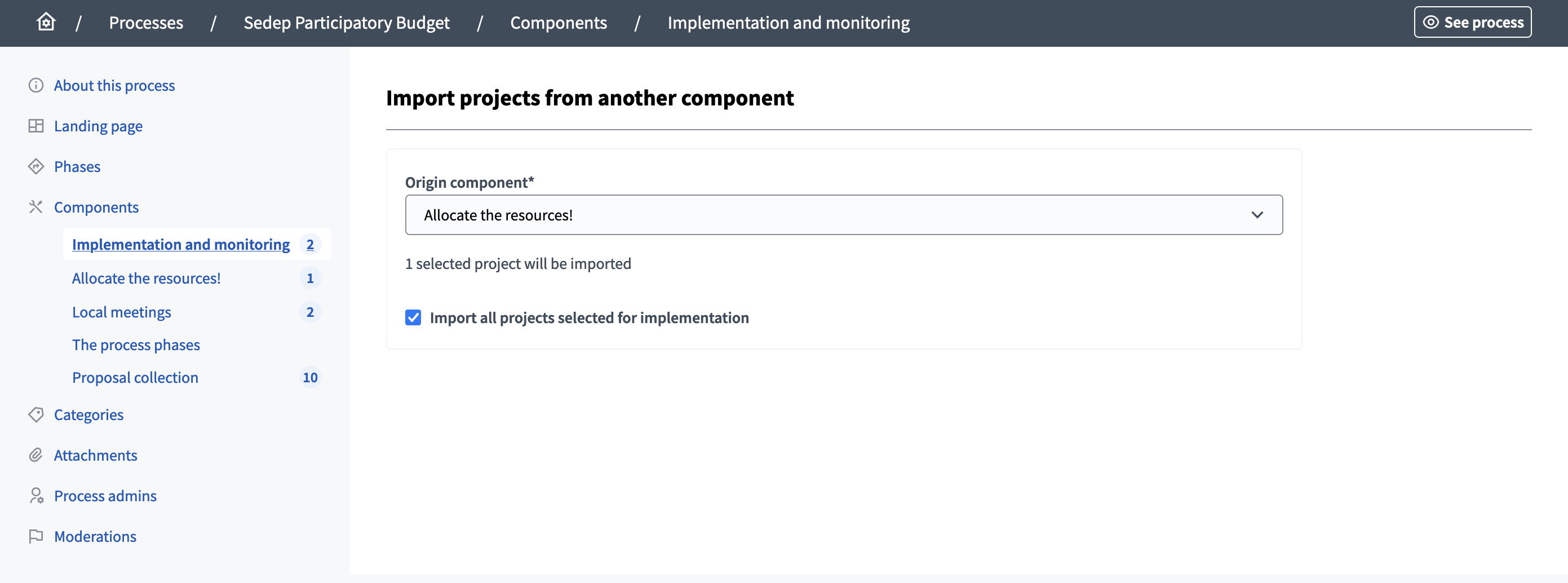Click the Process admins user icon
This screenshot has height=583, width=1568.
click(36, 496)
